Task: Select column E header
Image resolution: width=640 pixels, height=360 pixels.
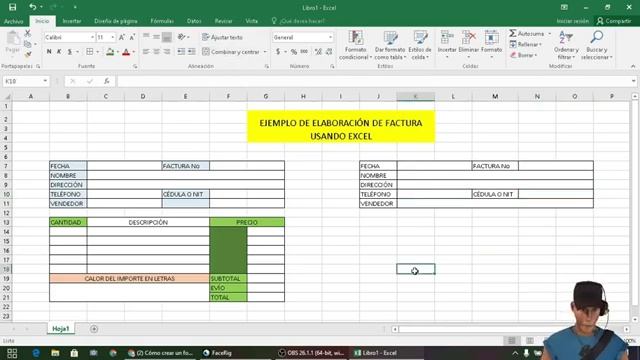Action: point(185,96)
